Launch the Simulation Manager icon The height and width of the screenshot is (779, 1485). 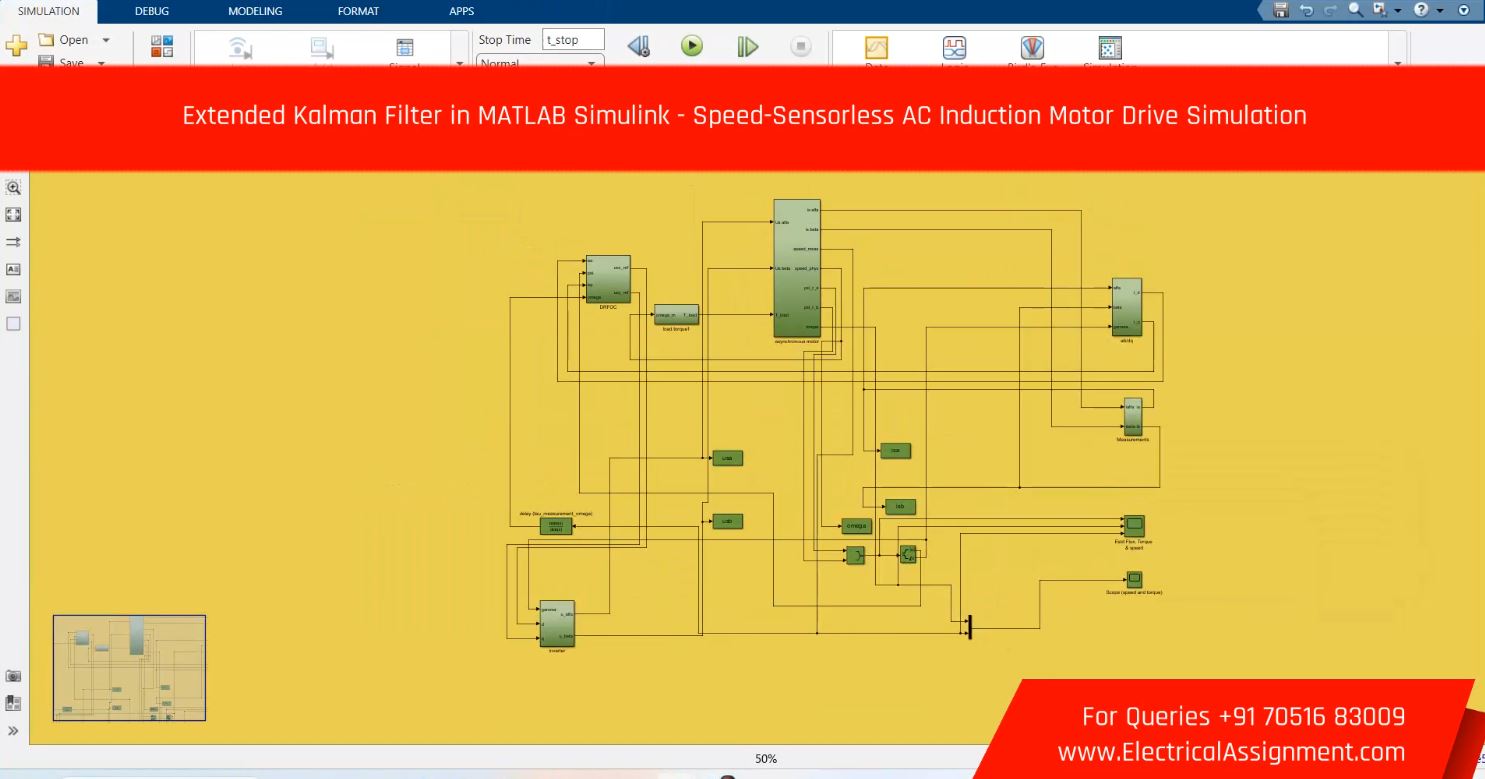tap(1110, 48)
